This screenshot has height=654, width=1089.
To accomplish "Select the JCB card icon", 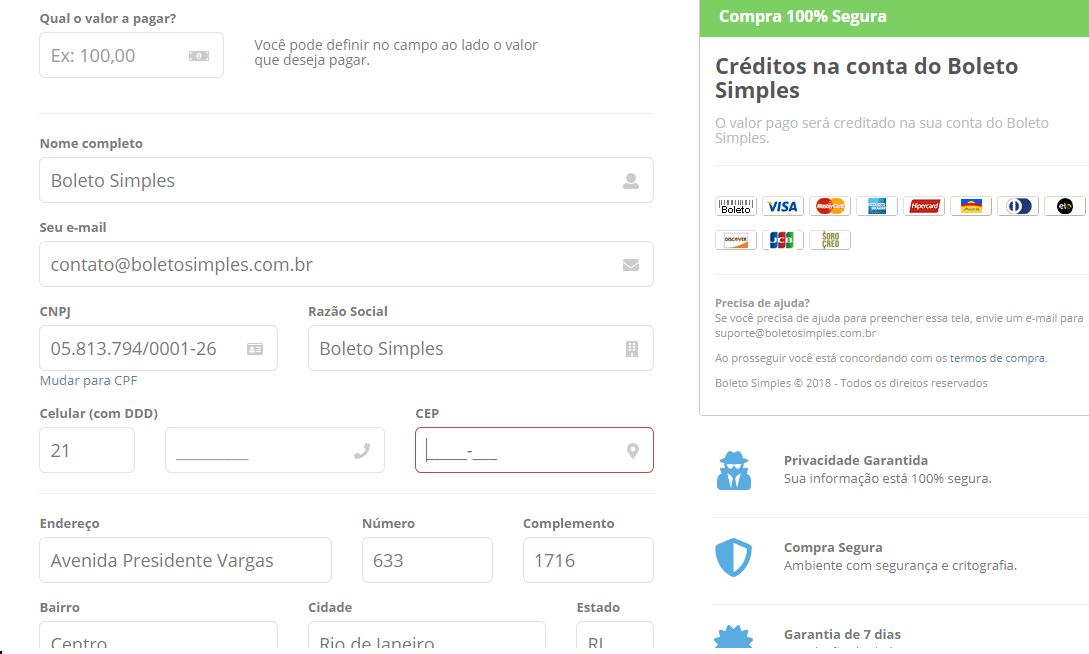I will coord(783,240).
